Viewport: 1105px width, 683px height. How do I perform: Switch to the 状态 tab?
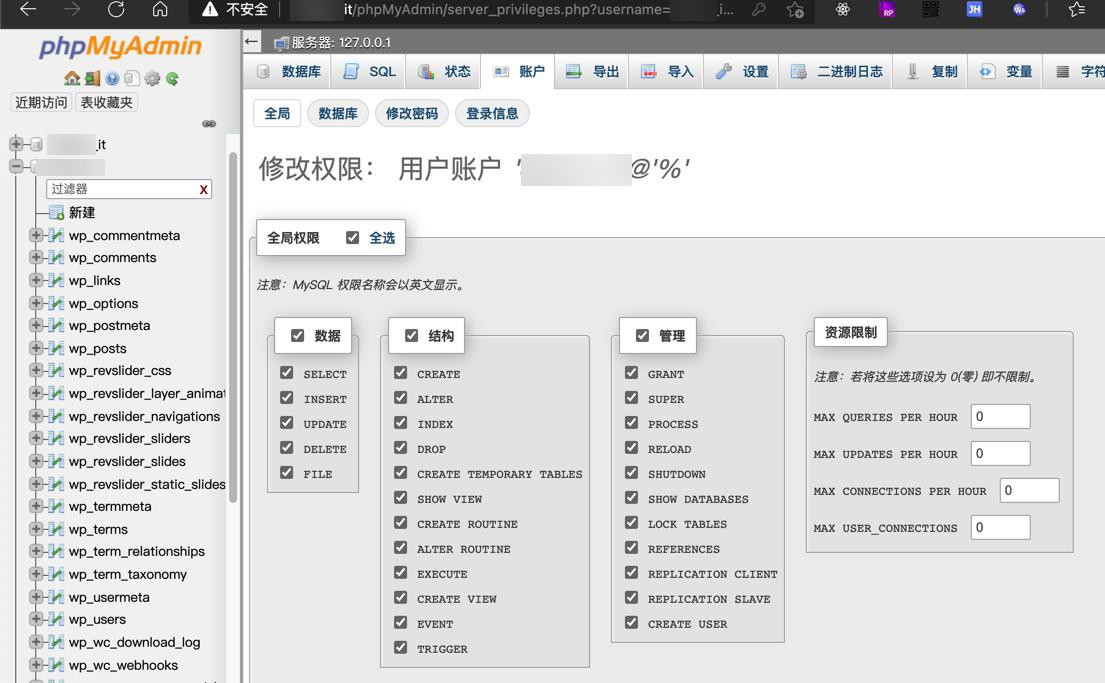click(444, 71)
